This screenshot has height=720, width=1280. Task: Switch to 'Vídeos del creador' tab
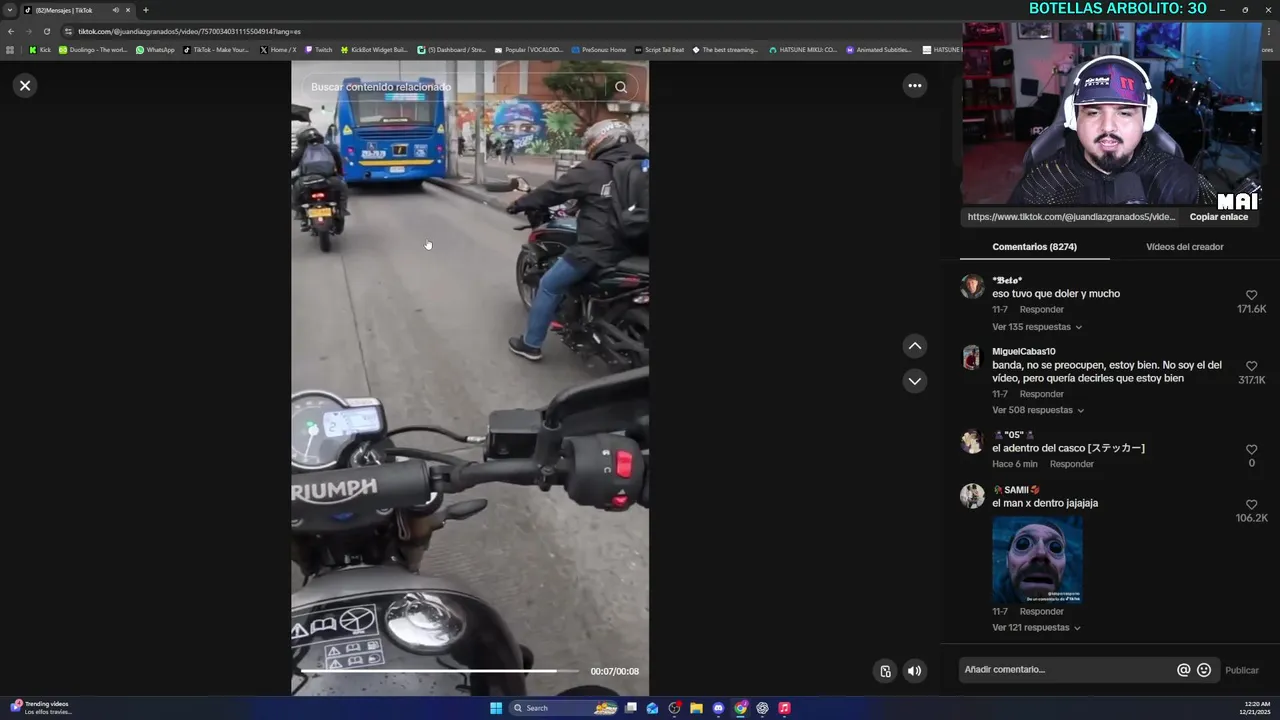point(1184,247)
